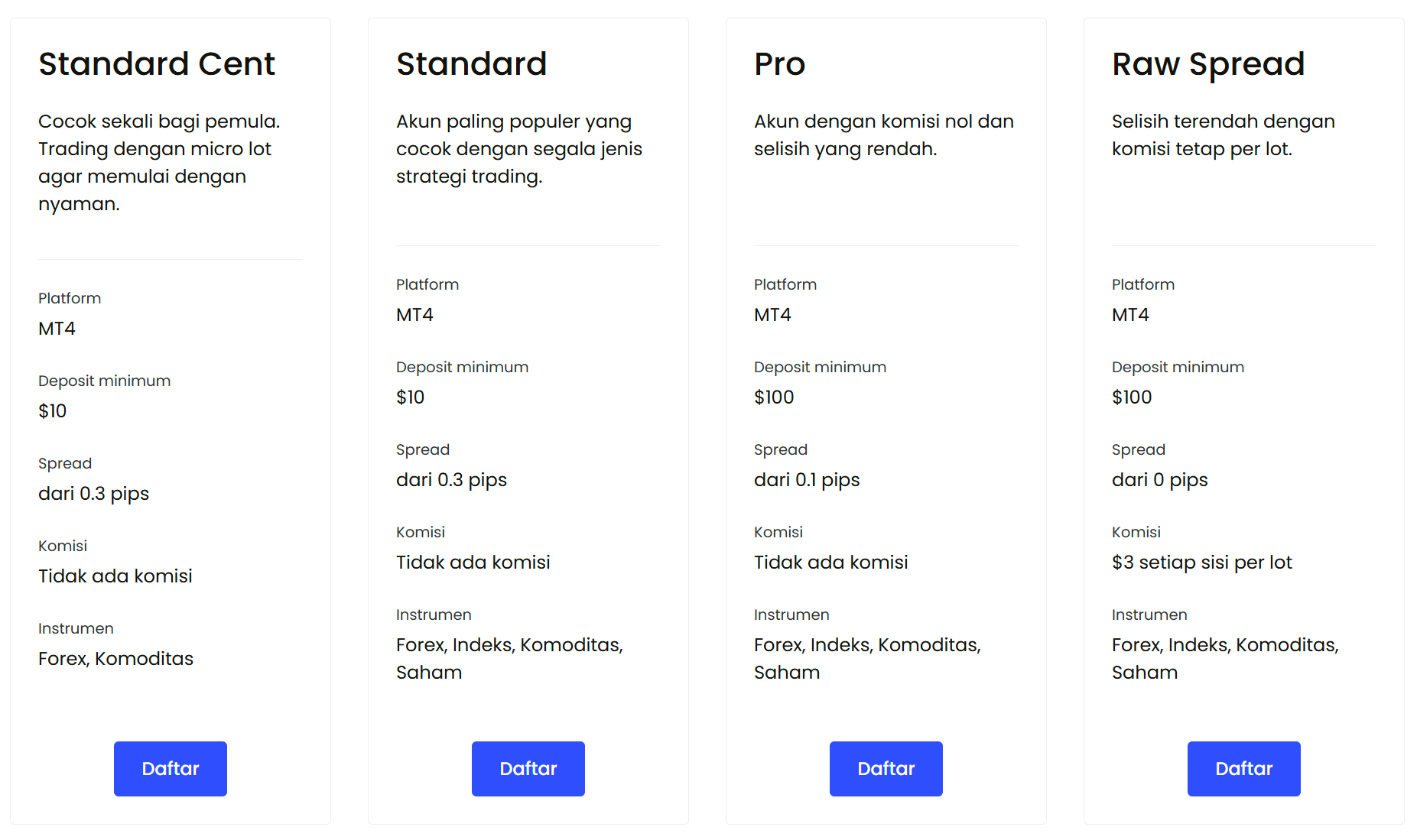The image size is (1417, 840).
Task: Select the Pro card heading
Action: click(780, 63)
